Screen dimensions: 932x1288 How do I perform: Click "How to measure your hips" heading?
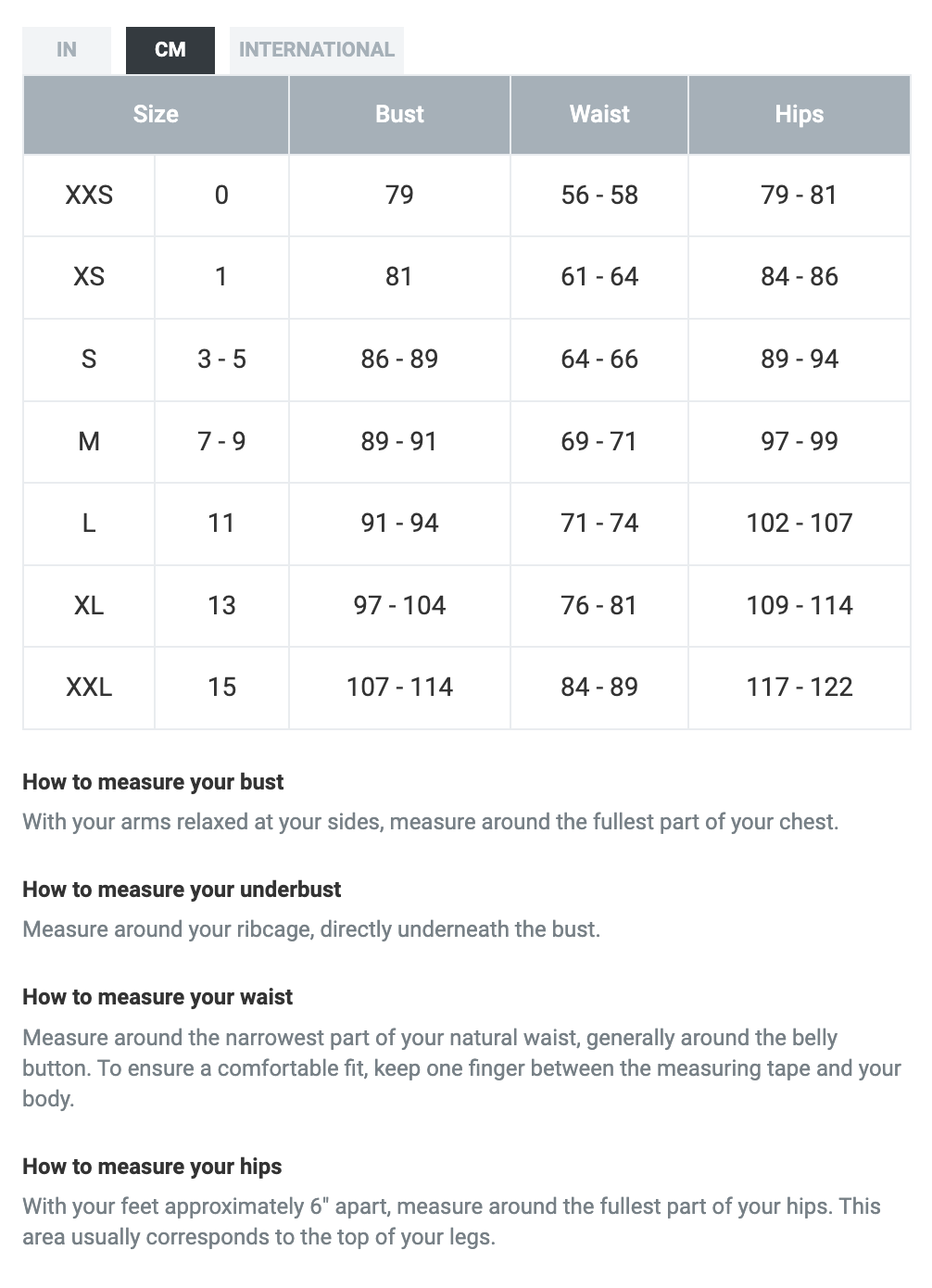[152, 1167]
